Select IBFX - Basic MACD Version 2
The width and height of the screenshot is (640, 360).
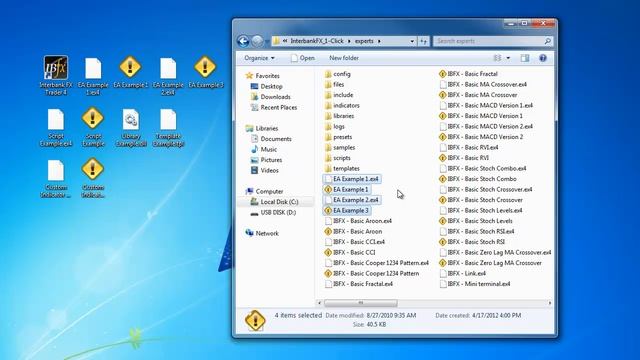pos(481,137)
